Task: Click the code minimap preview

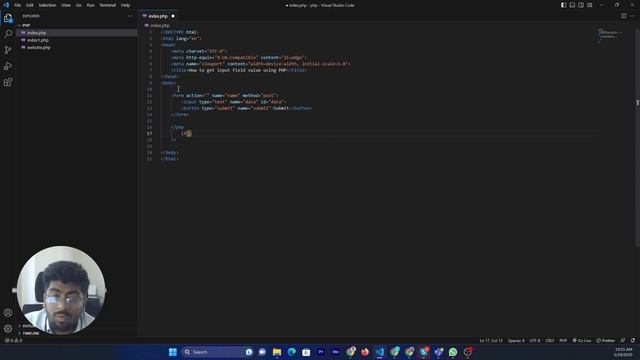Action: pos(610,36)
